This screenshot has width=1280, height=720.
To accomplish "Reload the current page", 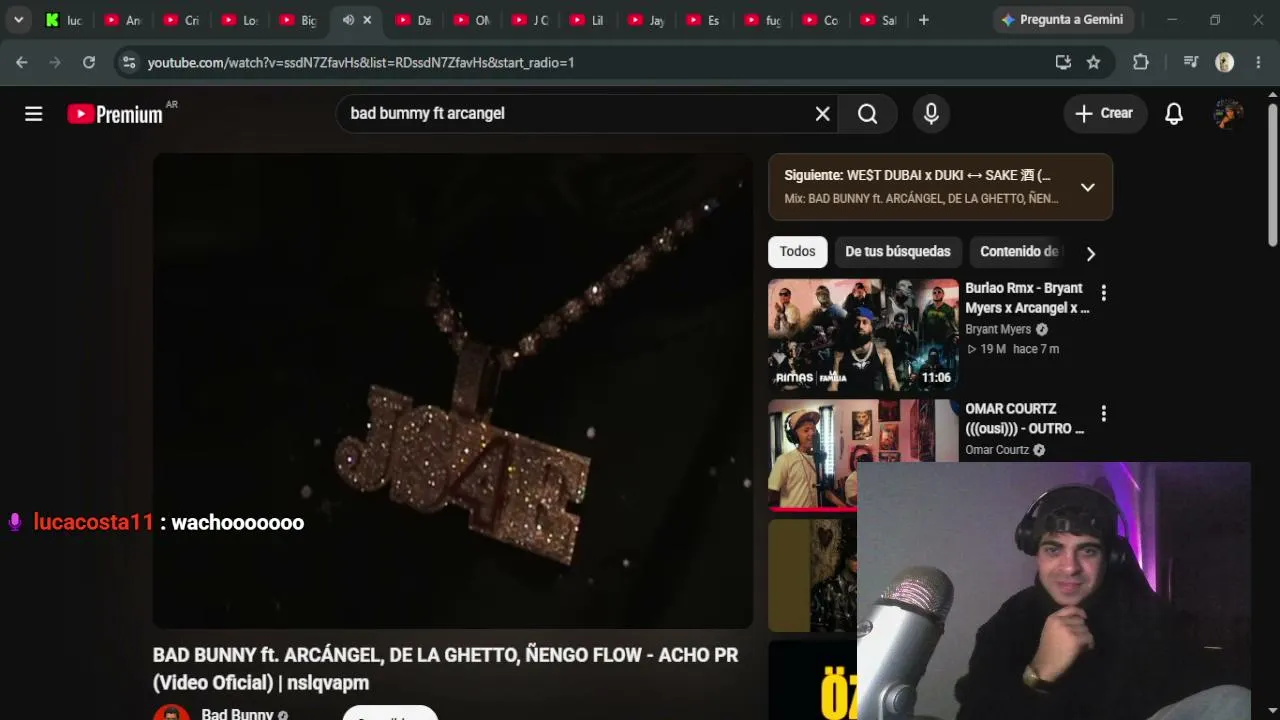I will pos(89,62).
